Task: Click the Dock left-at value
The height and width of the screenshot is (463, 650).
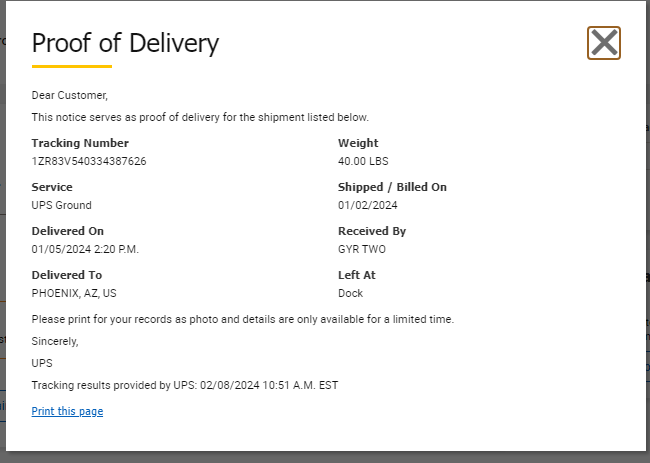Action: coord(350,293)
